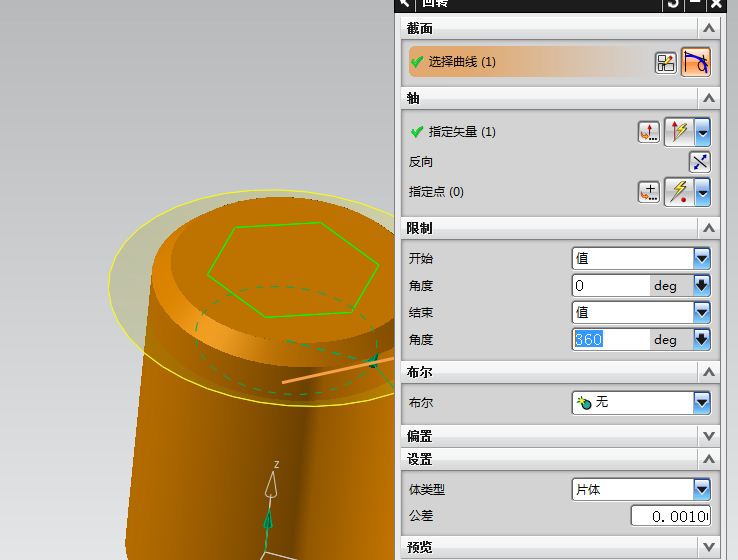Click the inferred vector icon in 轴

pyautogui.click(x=679, y=132)
